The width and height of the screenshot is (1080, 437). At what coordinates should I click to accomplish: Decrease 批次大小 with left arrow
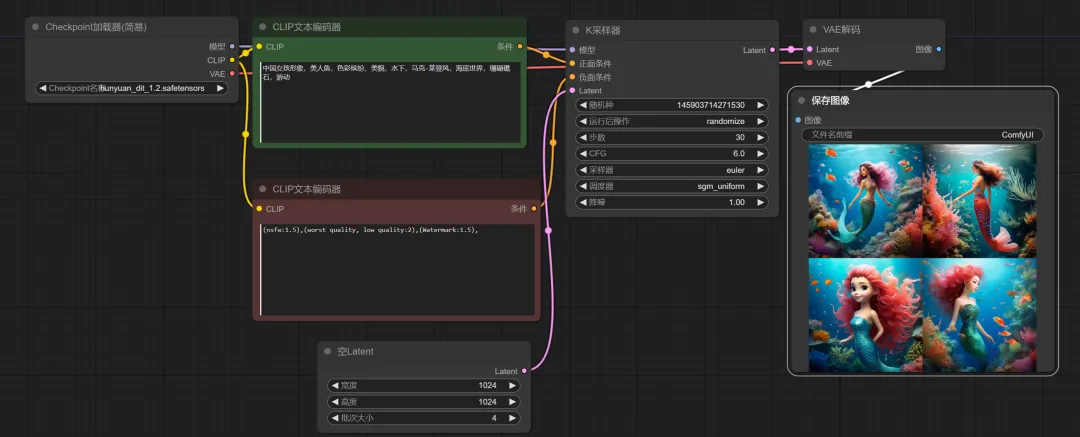335,418
